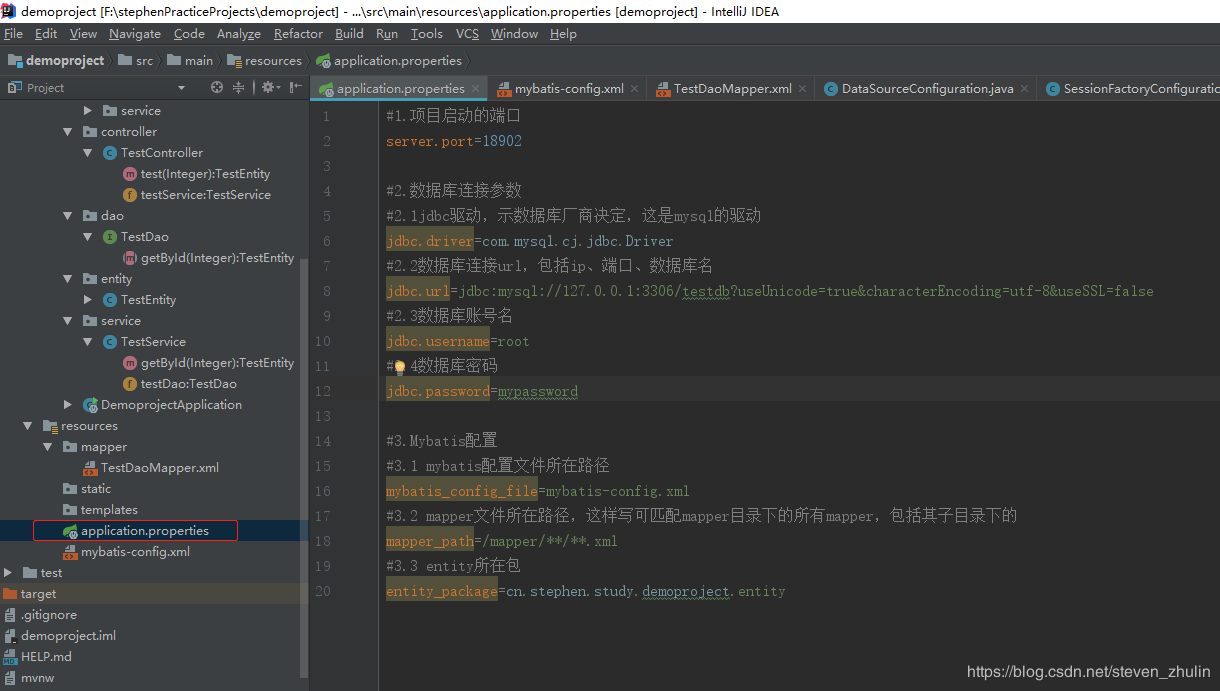Click the Collapse All icon in Project toolbar
This screenshot has width=1220, height=691.
tap(240, 87)
